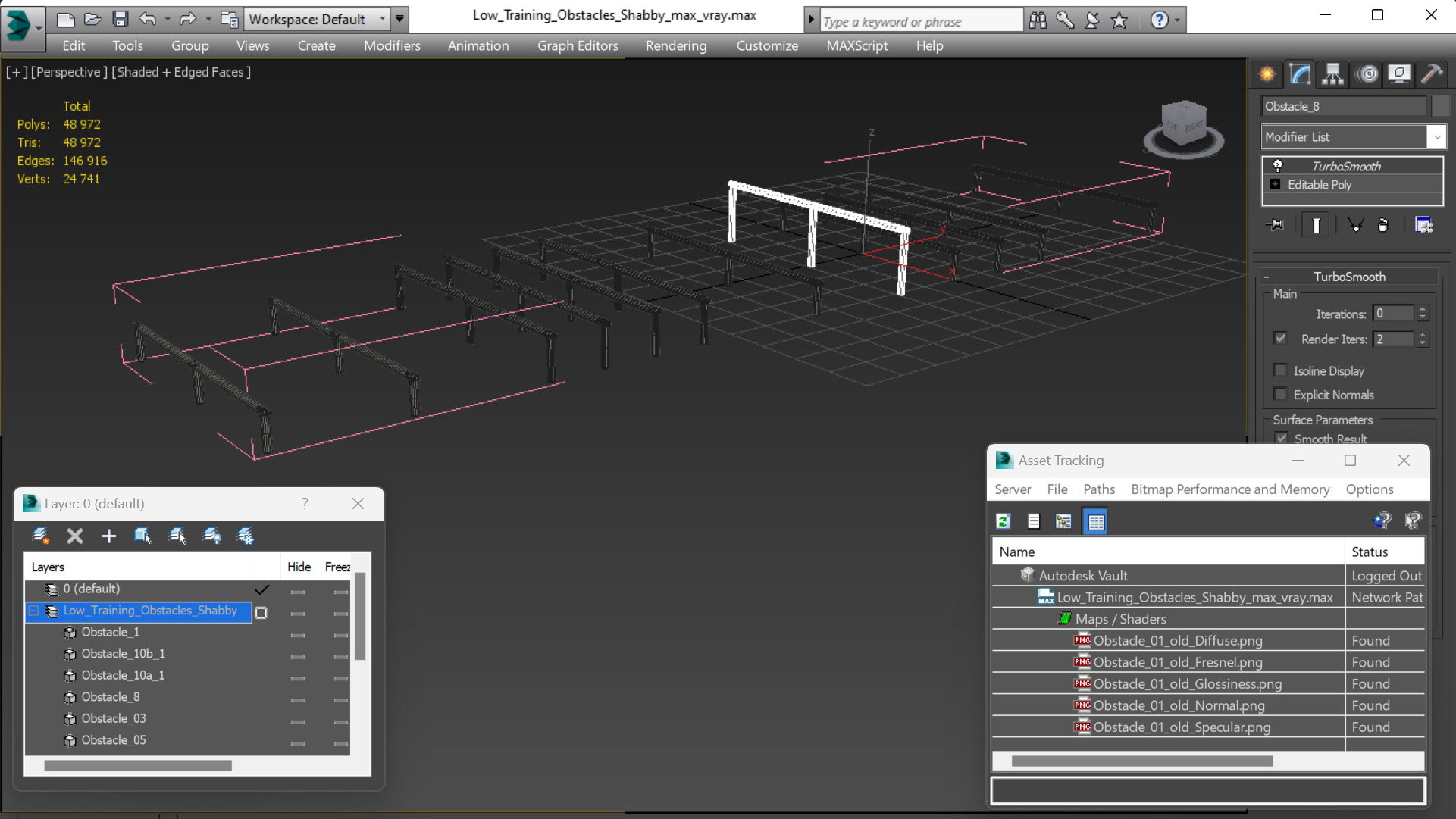Create a new layer in Layer dialog
Image resolution: width=1456 pixels, height=819 pixels.
pos(40,536)
